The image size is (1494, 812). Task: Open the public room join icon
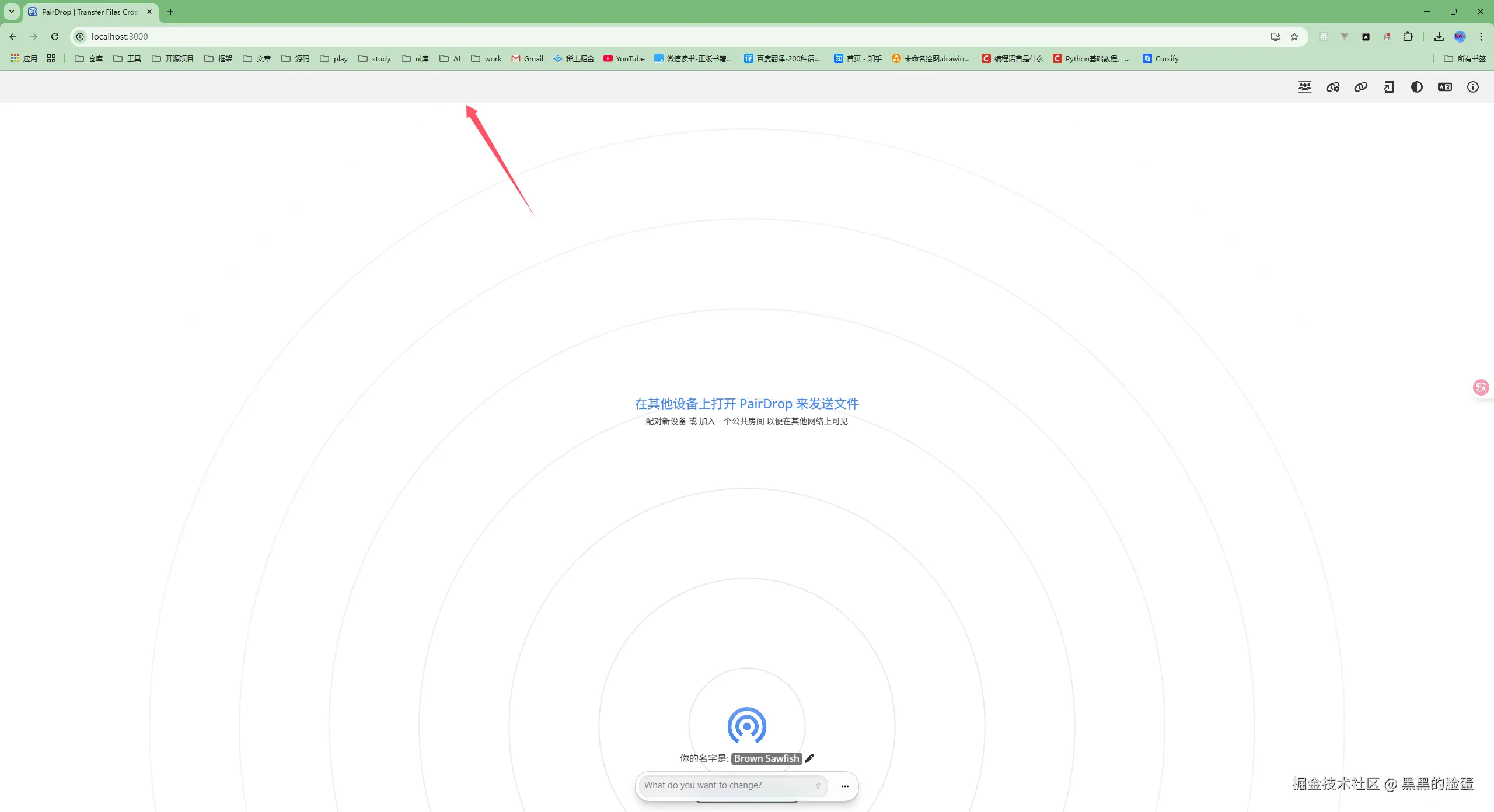pos(1304,87)
